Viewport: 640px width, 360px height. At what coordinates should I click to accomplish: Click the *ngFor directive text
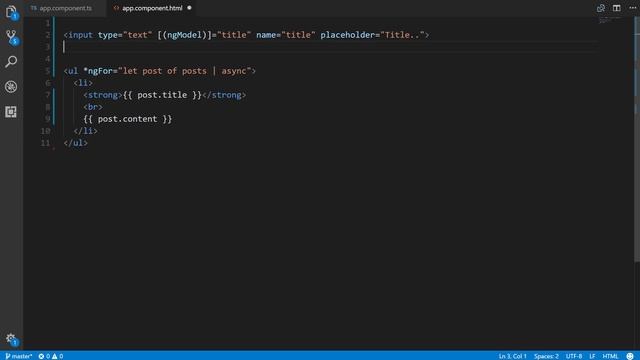click(98, 71)
